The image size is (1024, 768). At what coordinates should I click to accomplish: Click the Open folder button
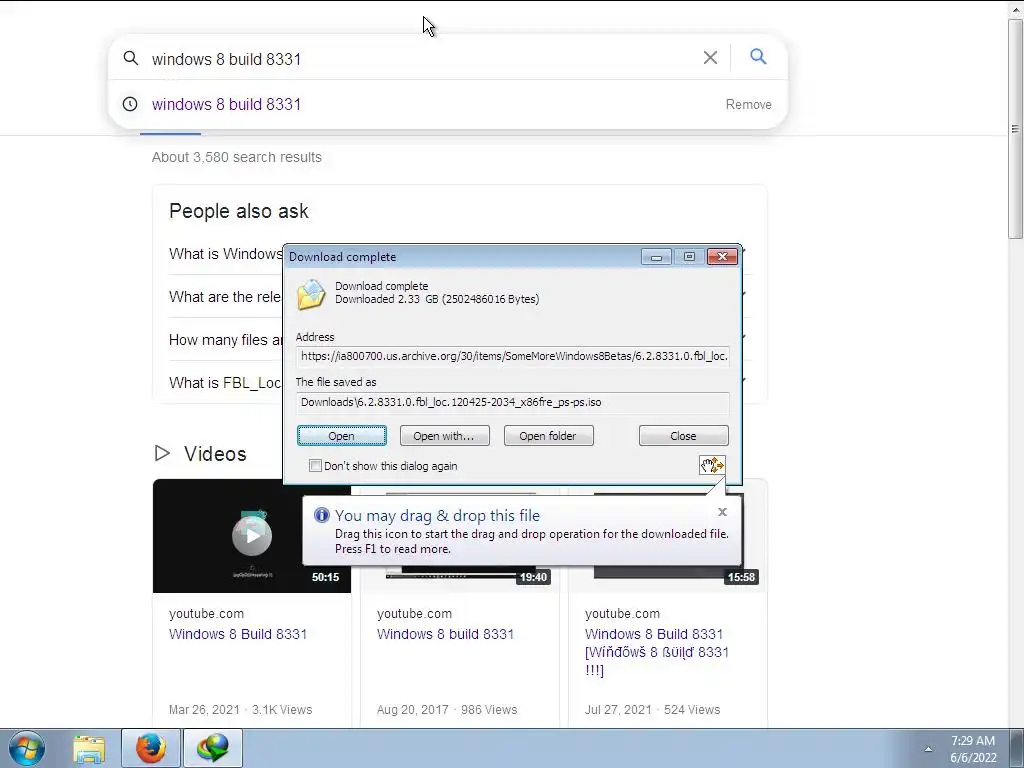549,436
